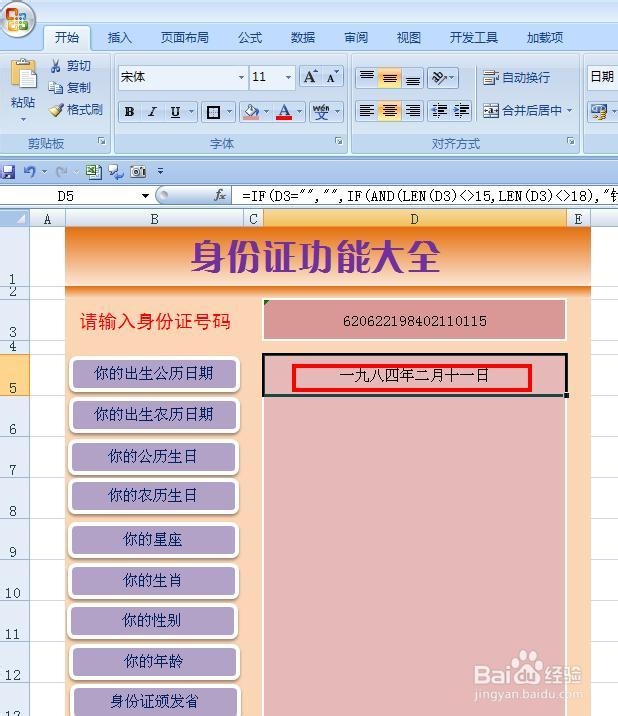
Task: Click the 你的出生公历日期 button
Action: tap(154, 374)
